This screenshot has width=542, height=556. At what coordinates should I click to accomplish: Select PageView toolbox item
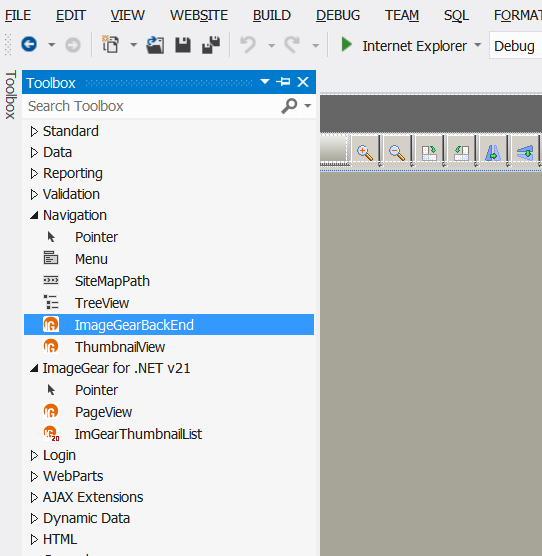(x=169, y=412)
